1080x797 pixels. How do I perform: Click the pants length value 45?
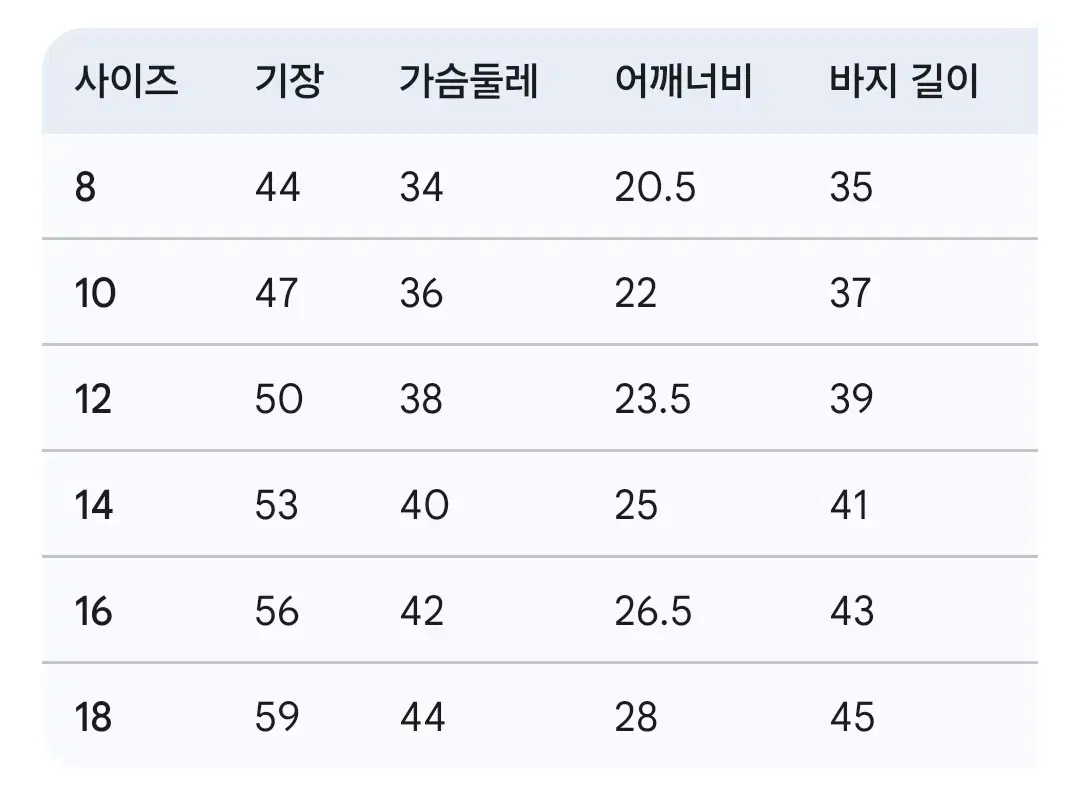click(x=852, y=717)
